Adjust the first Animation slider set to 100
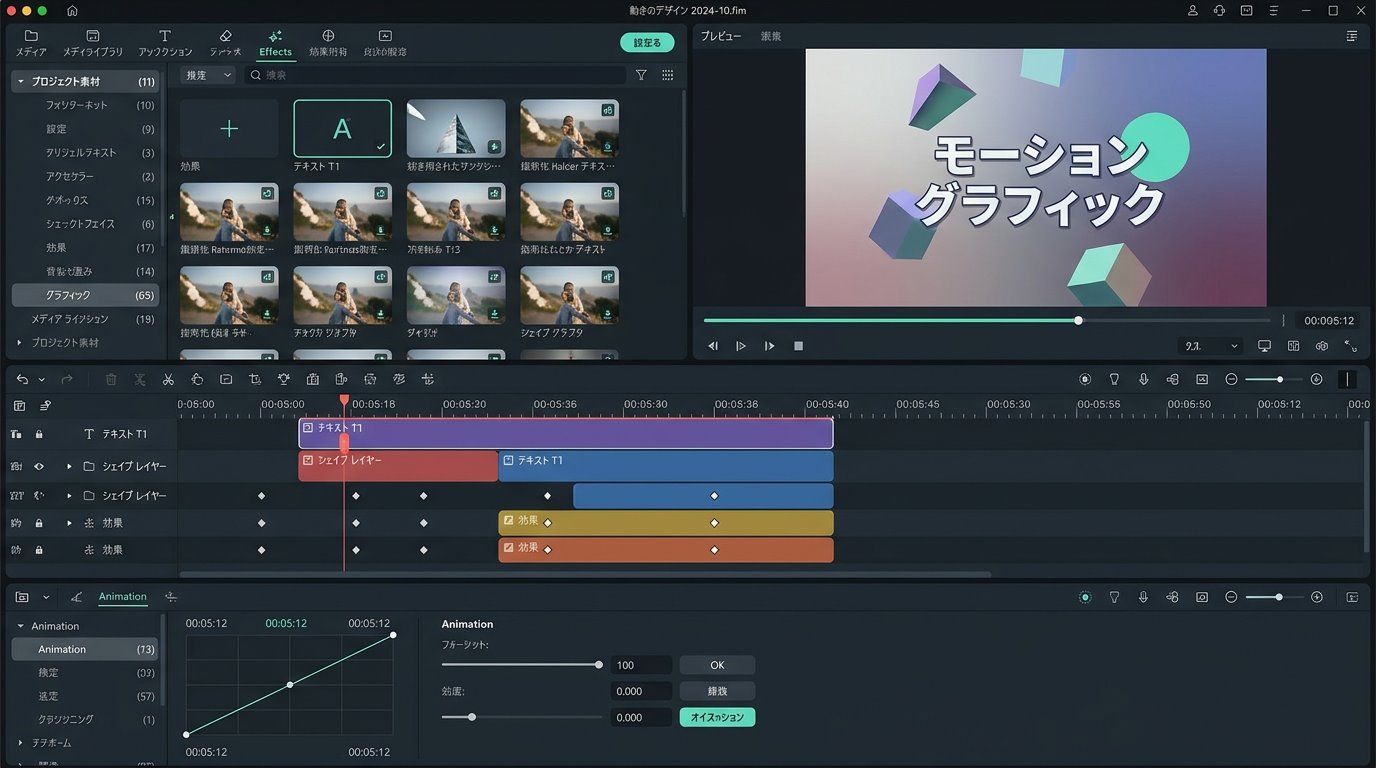 click(520, 665)
